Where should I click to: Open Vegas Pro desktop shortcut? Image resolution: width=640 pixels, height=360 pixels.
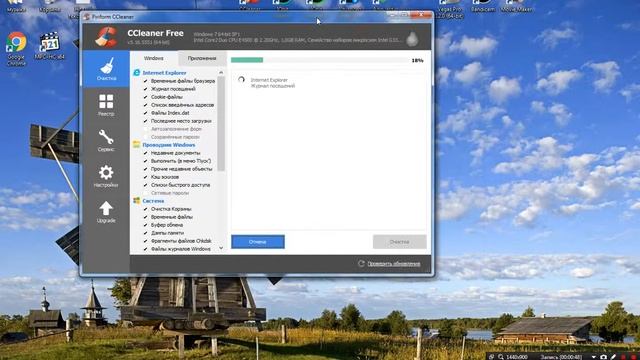(x=449, y=9)
